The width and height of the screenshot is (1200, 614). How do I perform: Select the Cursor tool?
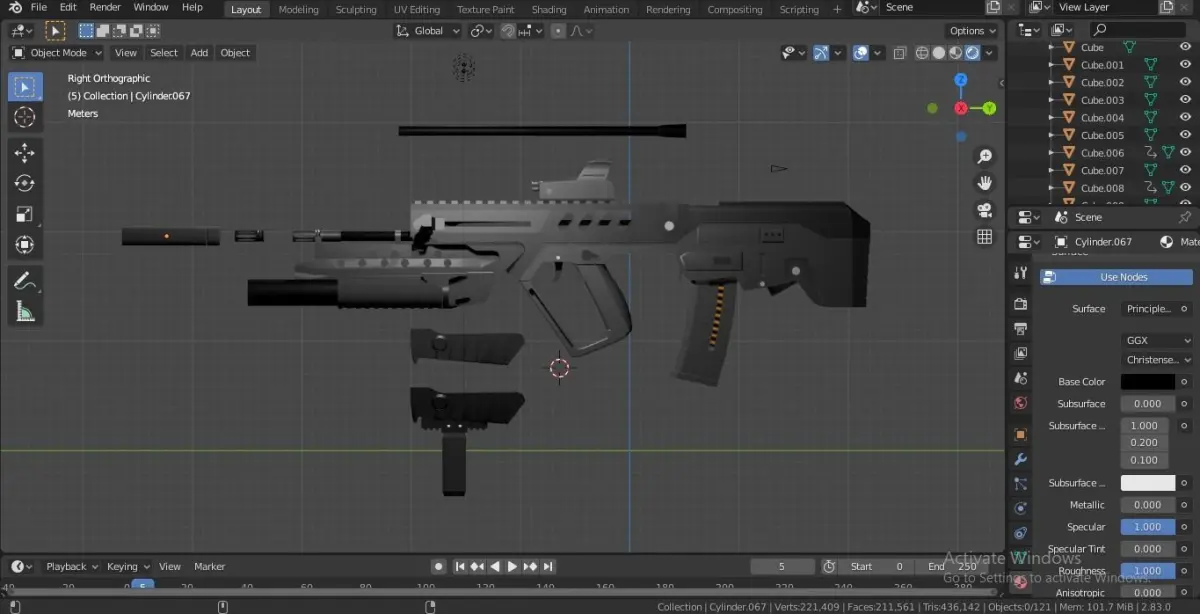(x=25, y=118)
